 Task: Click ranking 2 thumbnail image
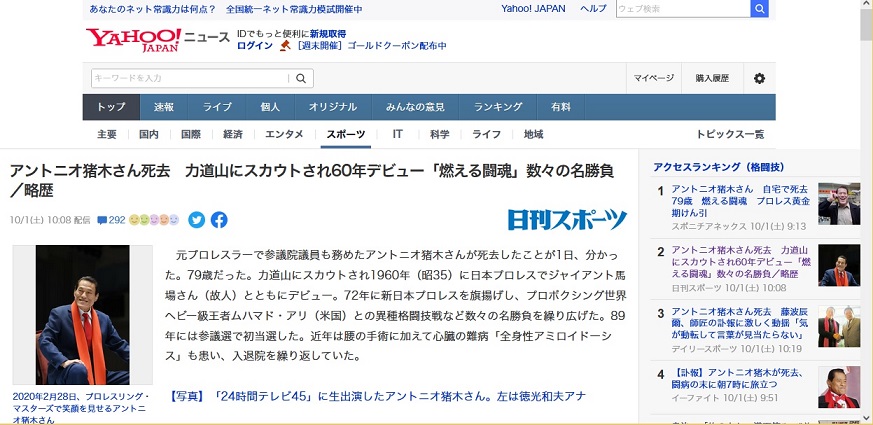pos(839,265)
